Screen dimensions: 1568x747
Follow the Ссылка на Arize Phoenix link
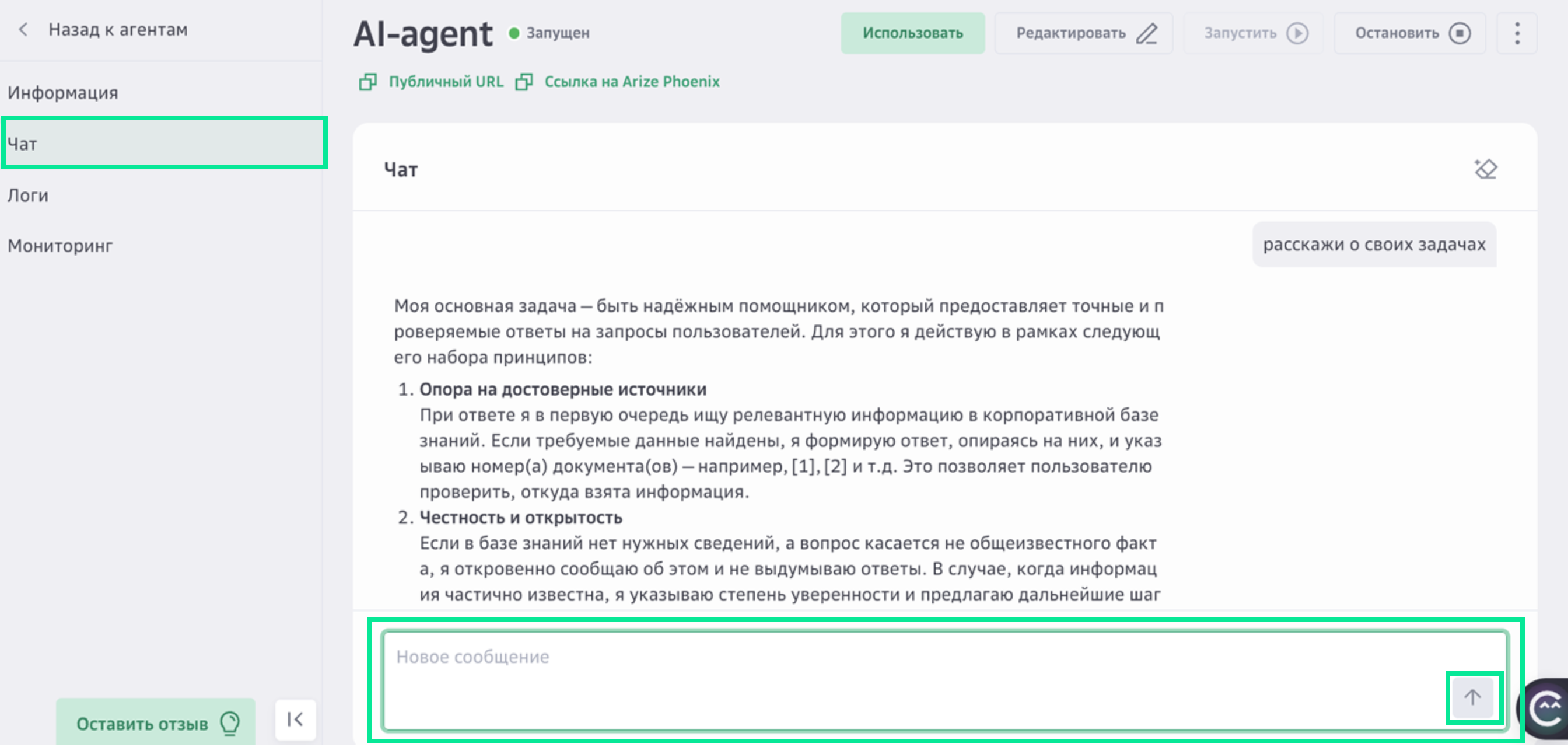click(632, 82)
